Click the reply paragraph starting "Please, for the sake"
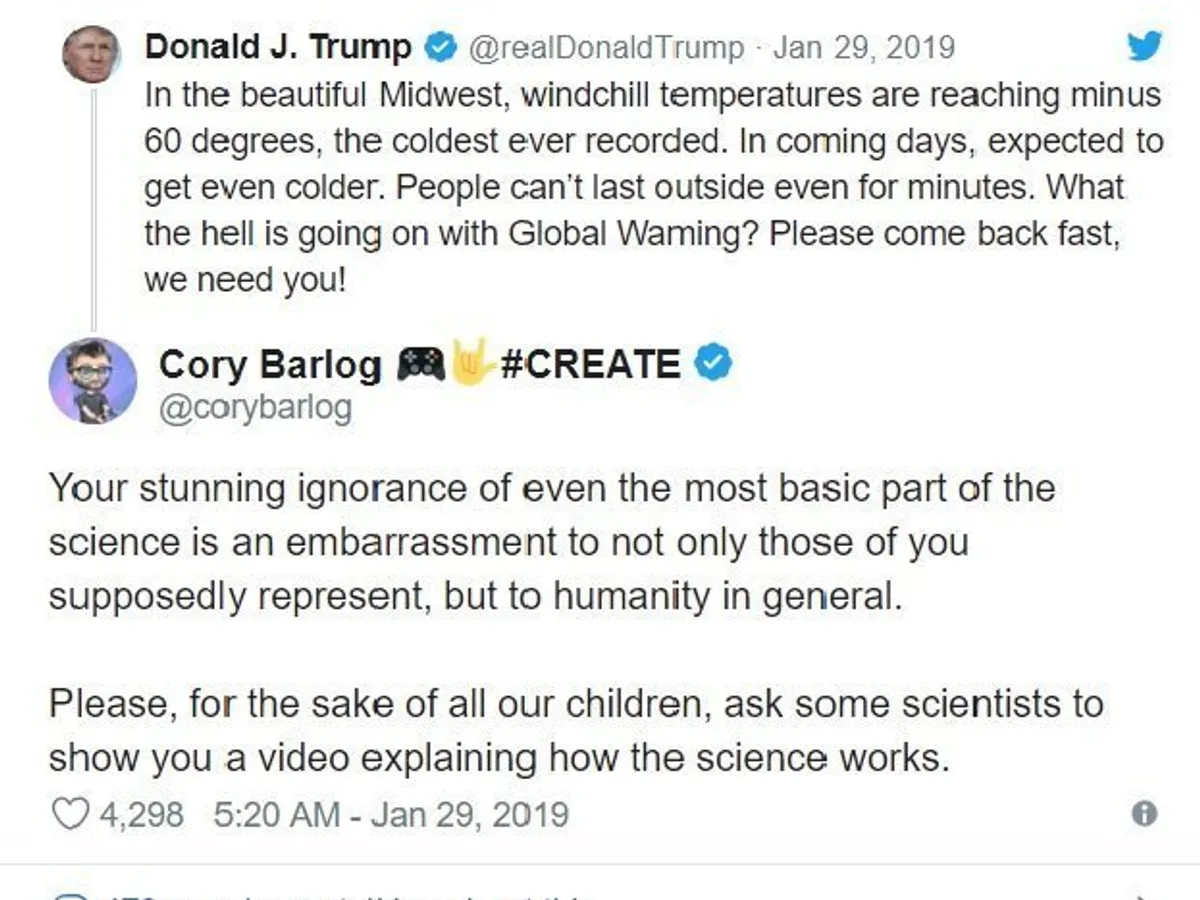Viewport: 1200px width, 900px height. click(575, 731)
